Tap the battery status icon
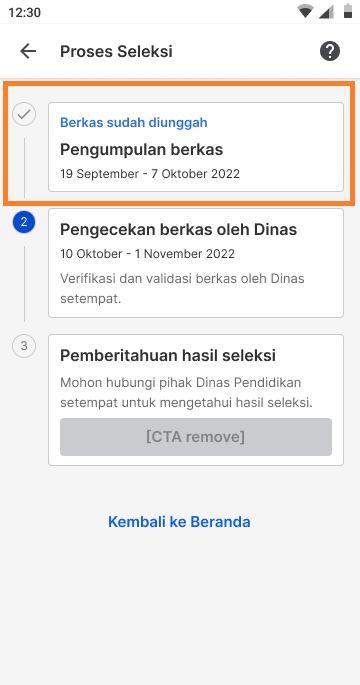This screenshot has height=685, width=360. 348,11
